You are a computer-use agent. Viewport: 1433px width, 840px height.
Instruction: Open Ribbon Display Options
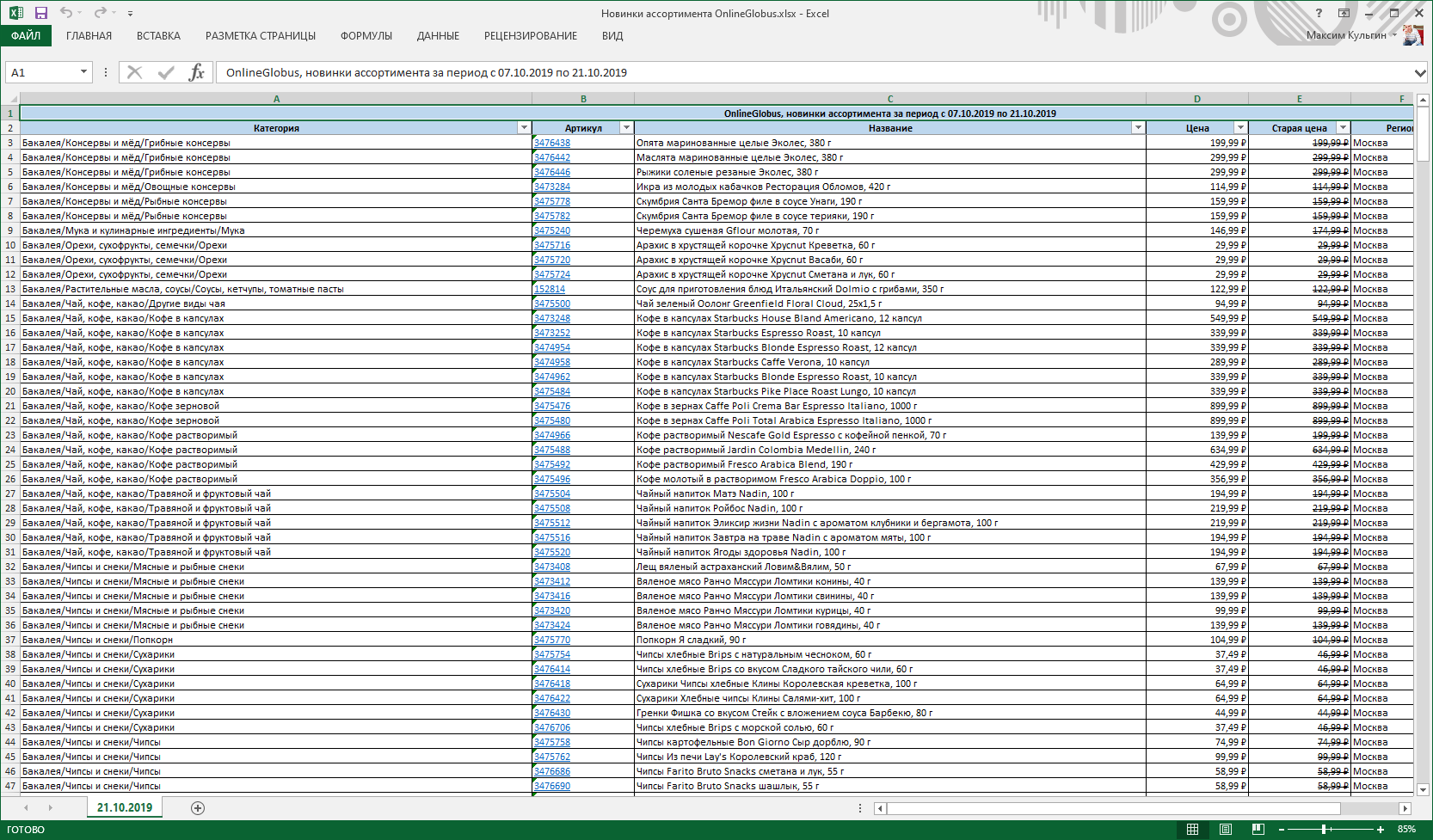pyautogui.click(x=1344, y=13)
